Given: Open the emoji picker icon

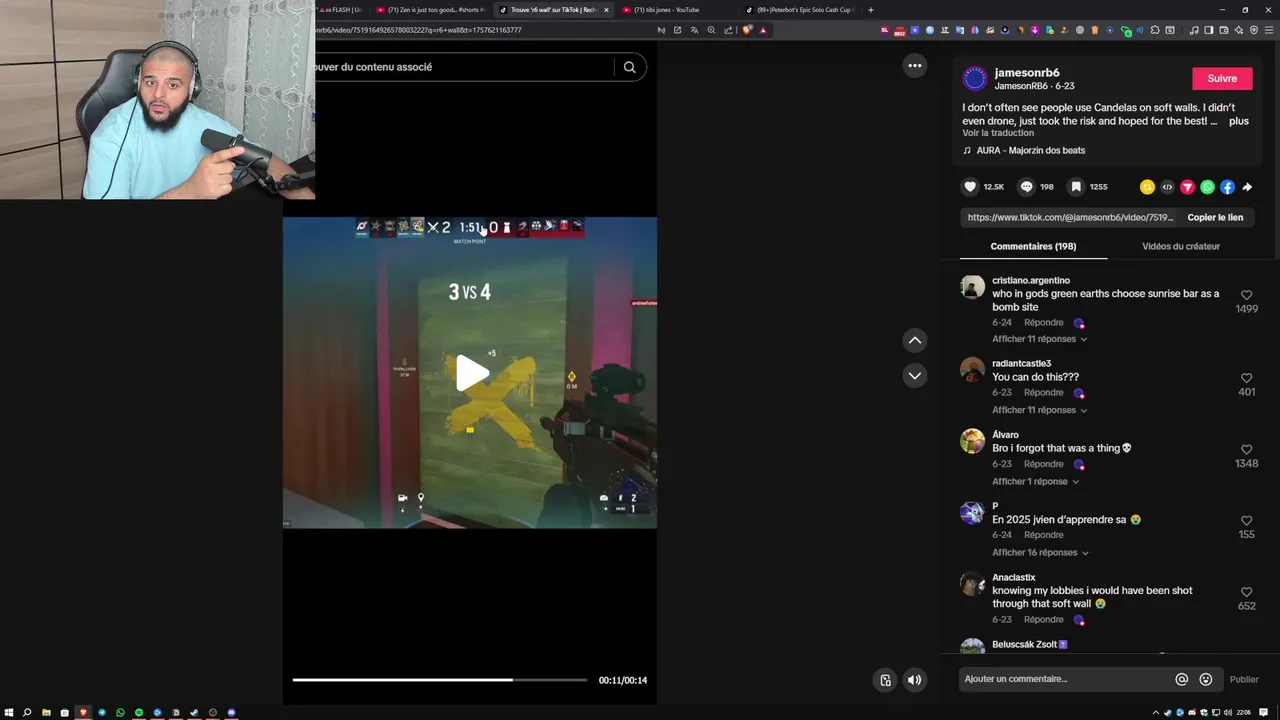Looking at the screenshot, I should pos(1205,679).
